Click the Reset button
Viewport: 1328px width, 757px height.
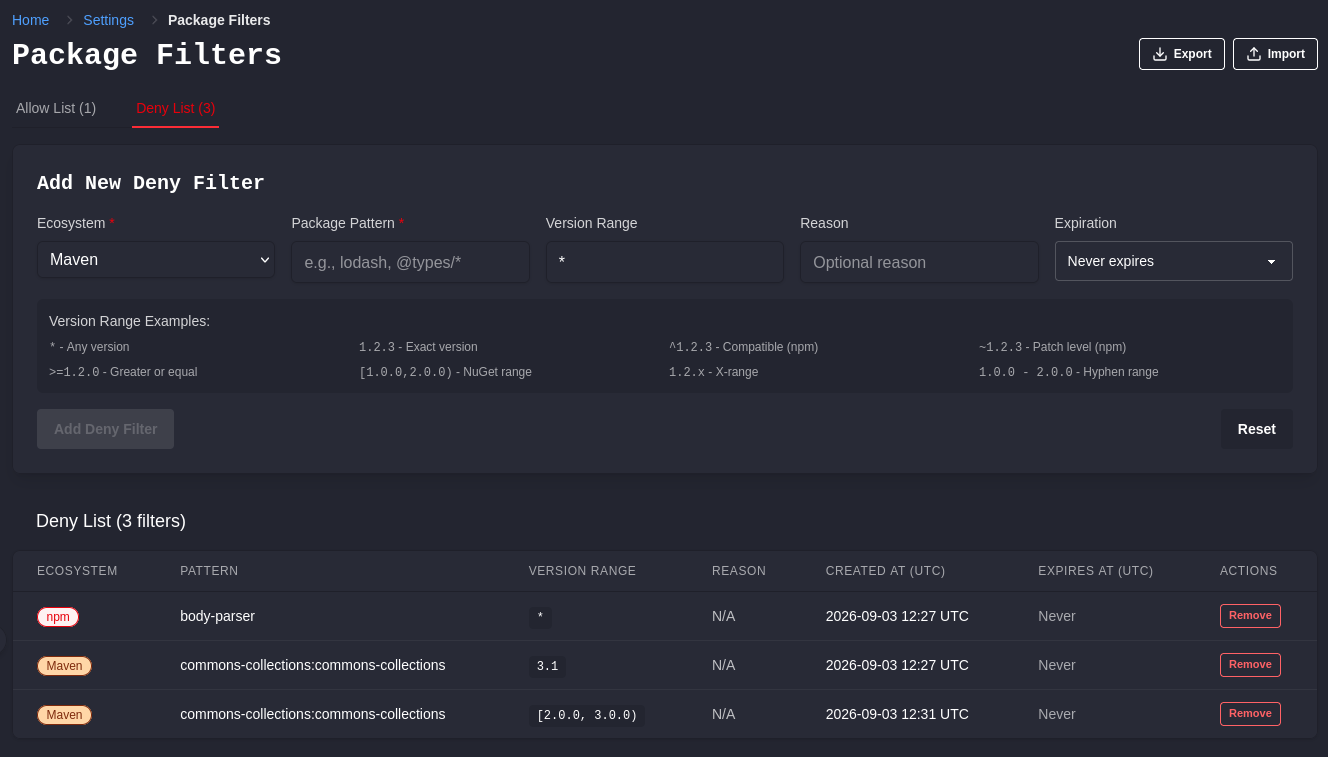tap(1256, 429)
